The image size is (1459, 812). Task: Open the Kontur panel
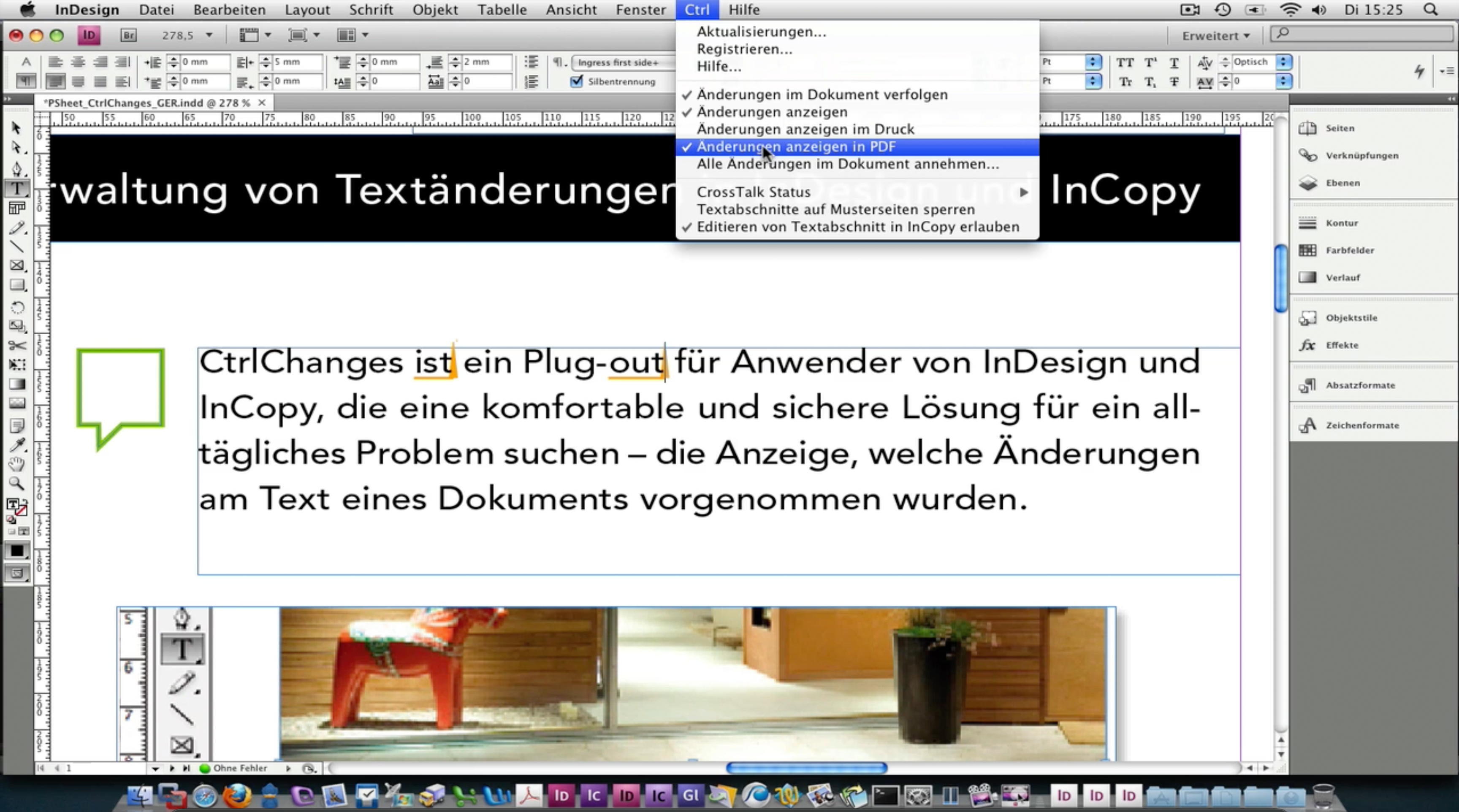(1341, 222)
